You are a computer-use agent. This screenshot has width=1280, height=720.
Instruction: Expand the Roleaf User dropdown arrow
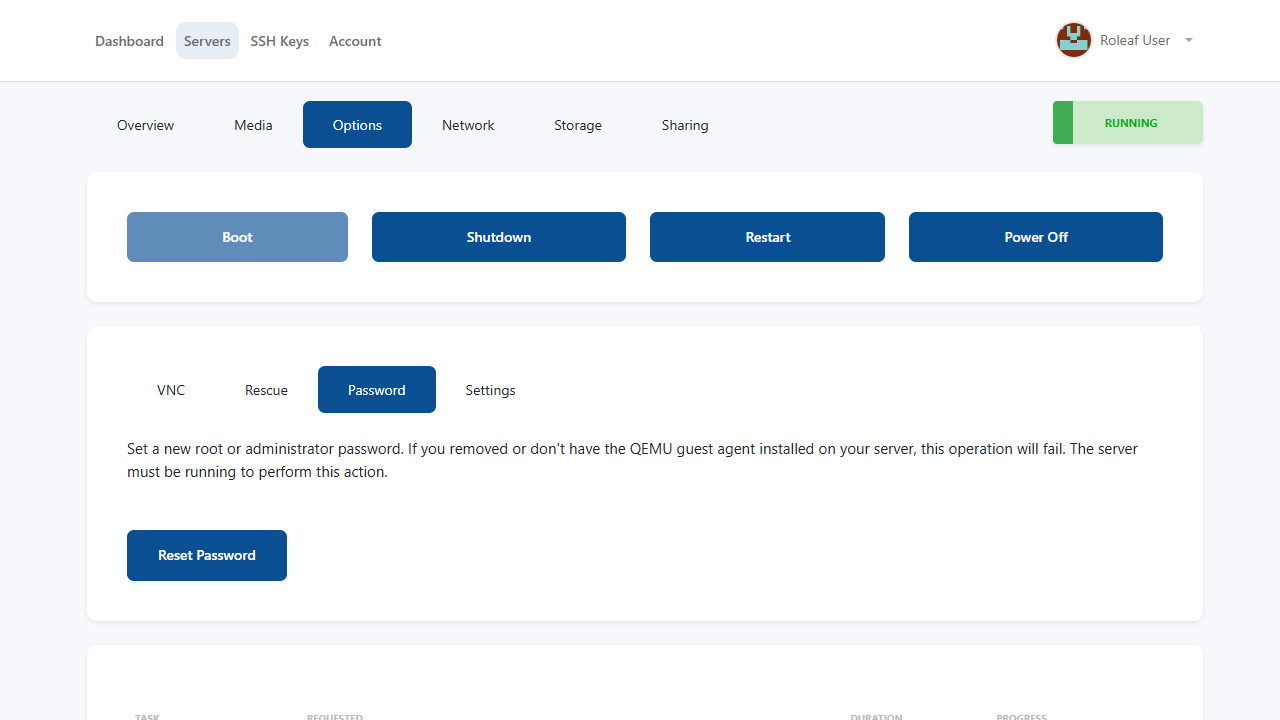[x=1188, y=41]
